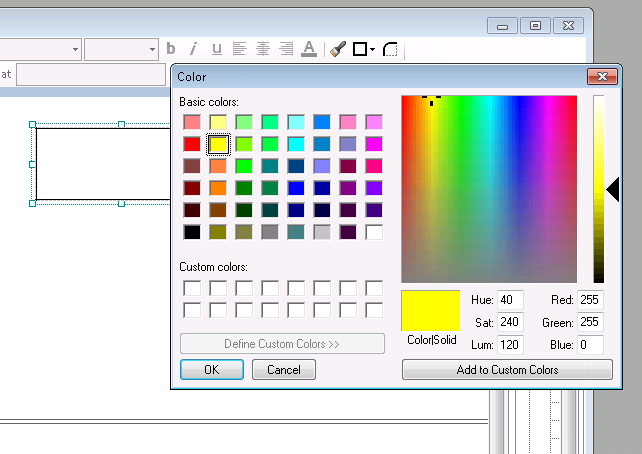Toggle italic formatting in toolbar
Viewport: 642px width, 454px height.
194,49
